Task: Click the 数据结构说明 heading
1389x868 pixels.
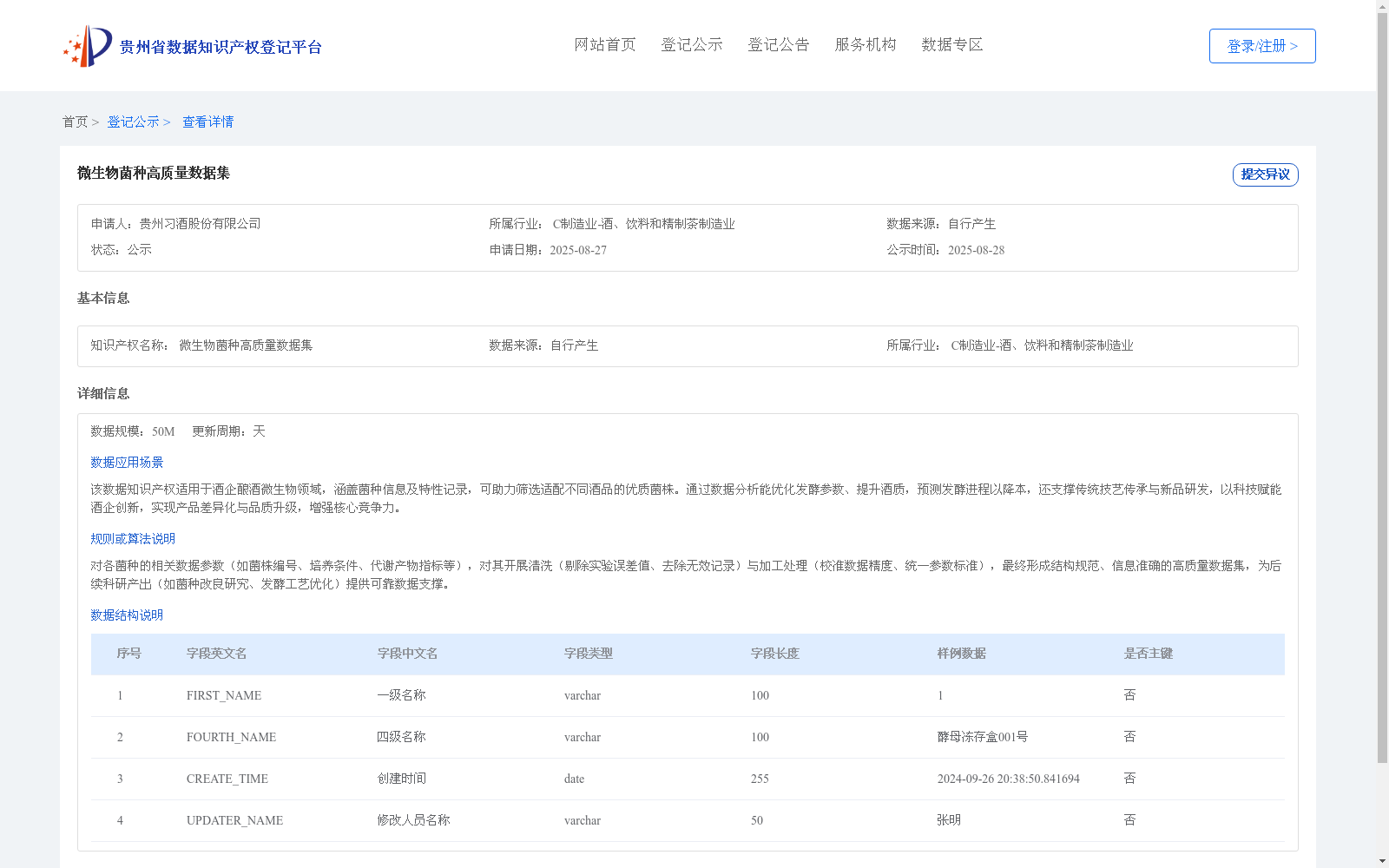Action: 127,615
